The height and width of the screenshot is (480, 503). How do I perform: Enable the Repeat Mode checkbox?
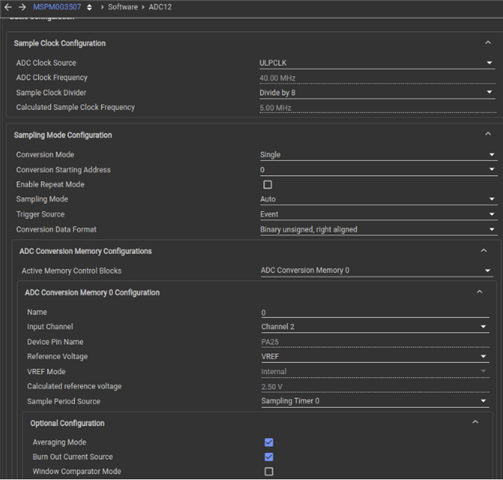268,185
